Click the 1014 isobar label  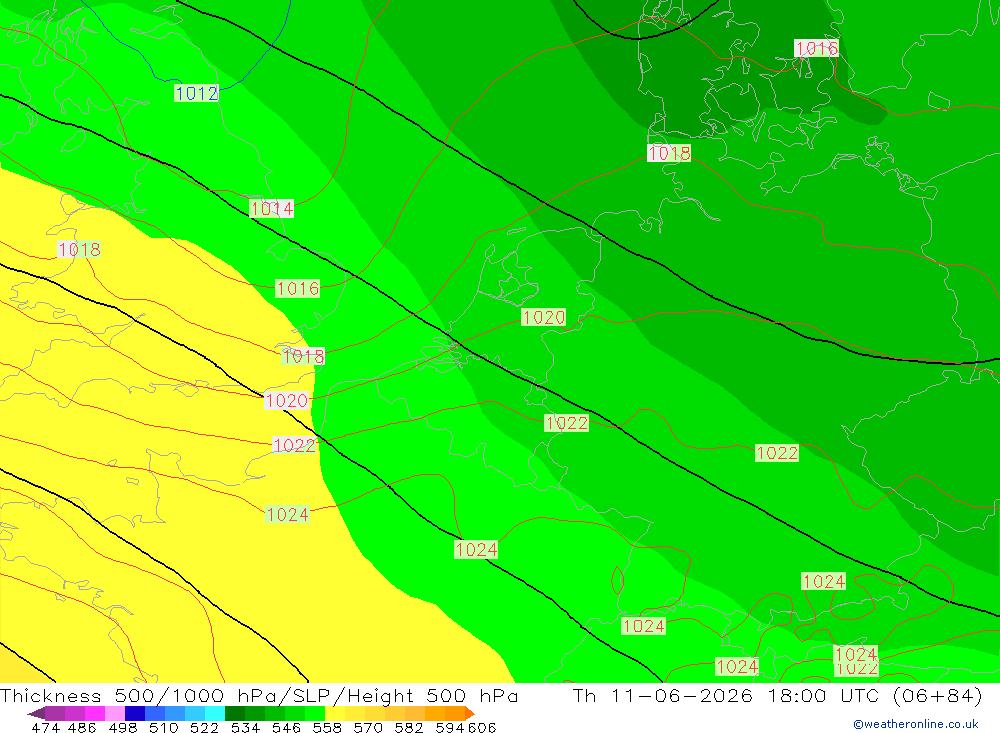pos(272,208)
